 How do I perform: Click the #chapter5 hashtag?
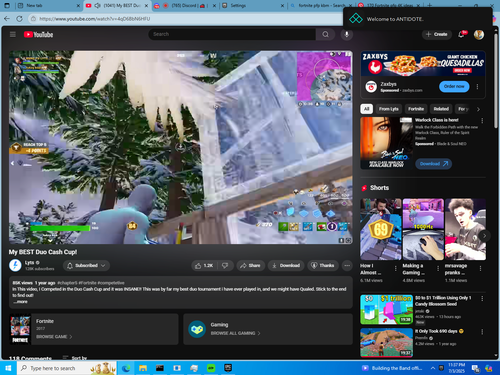(x=68, y=283)
